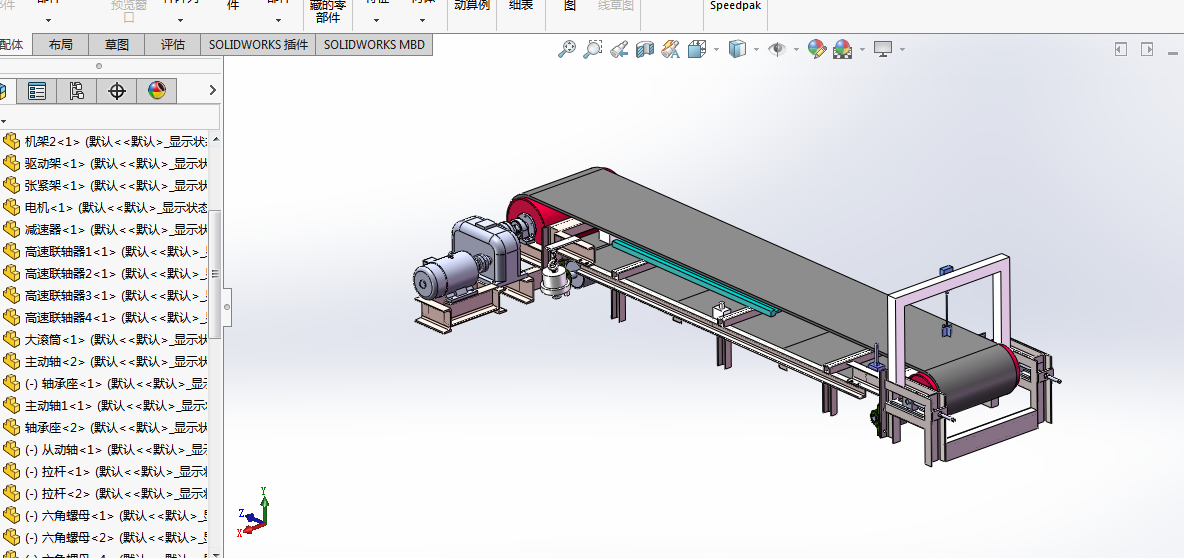Click the tree filter input field
This screenshot has width=1184, height=558.
click(x=109, y=118)
